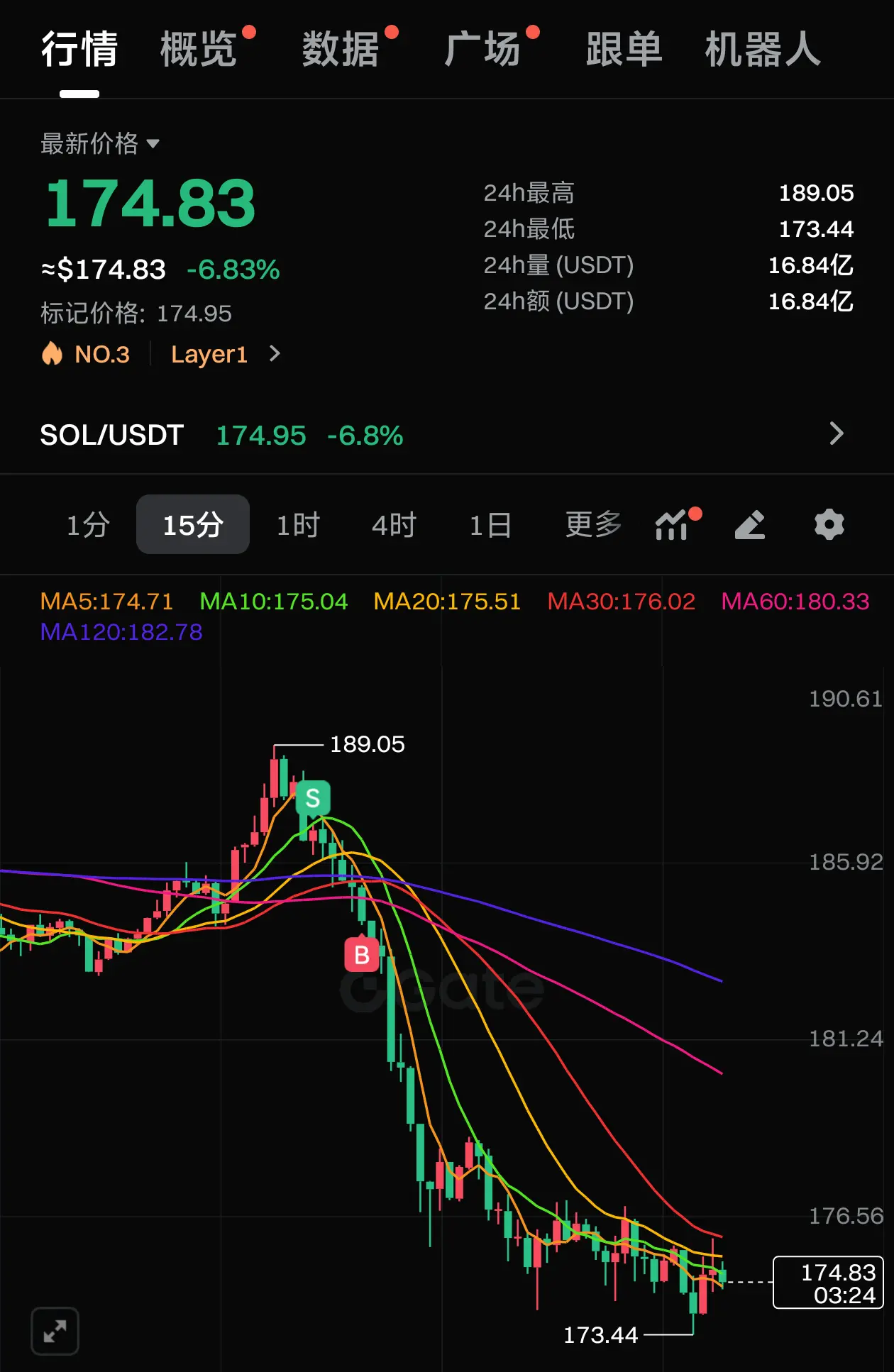Tap the MA20:175.51 indicator label
Image resolution: width=894 pixels, height=1372 pixels.
448,602
